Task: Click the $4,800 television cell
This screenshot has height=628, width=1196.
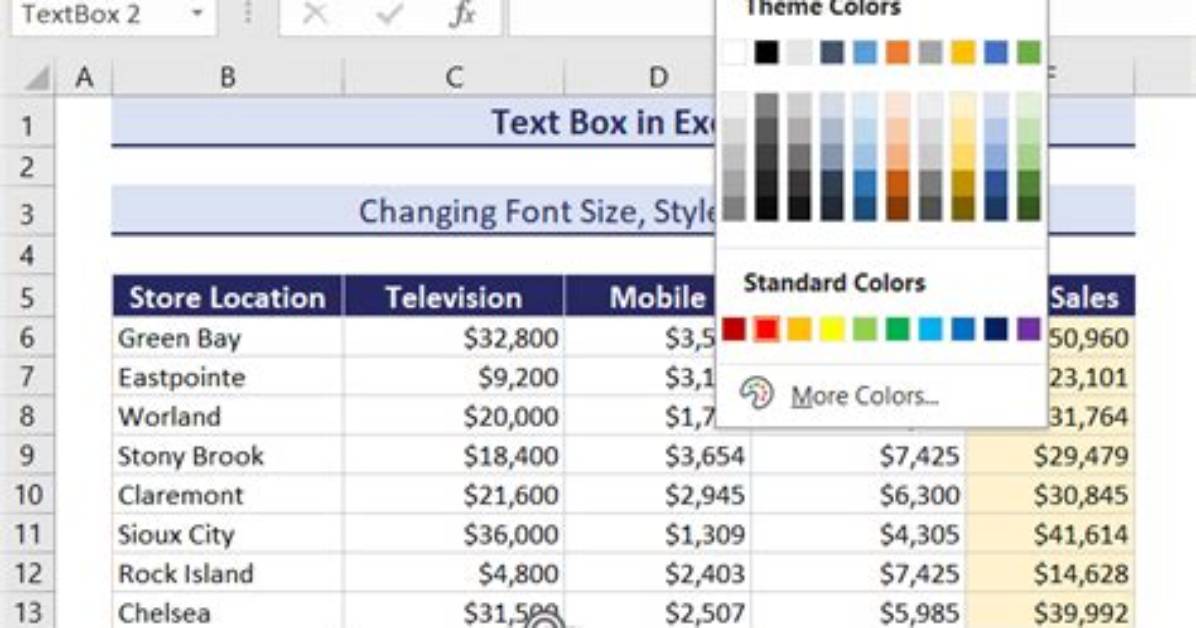Action: point(454,574)
